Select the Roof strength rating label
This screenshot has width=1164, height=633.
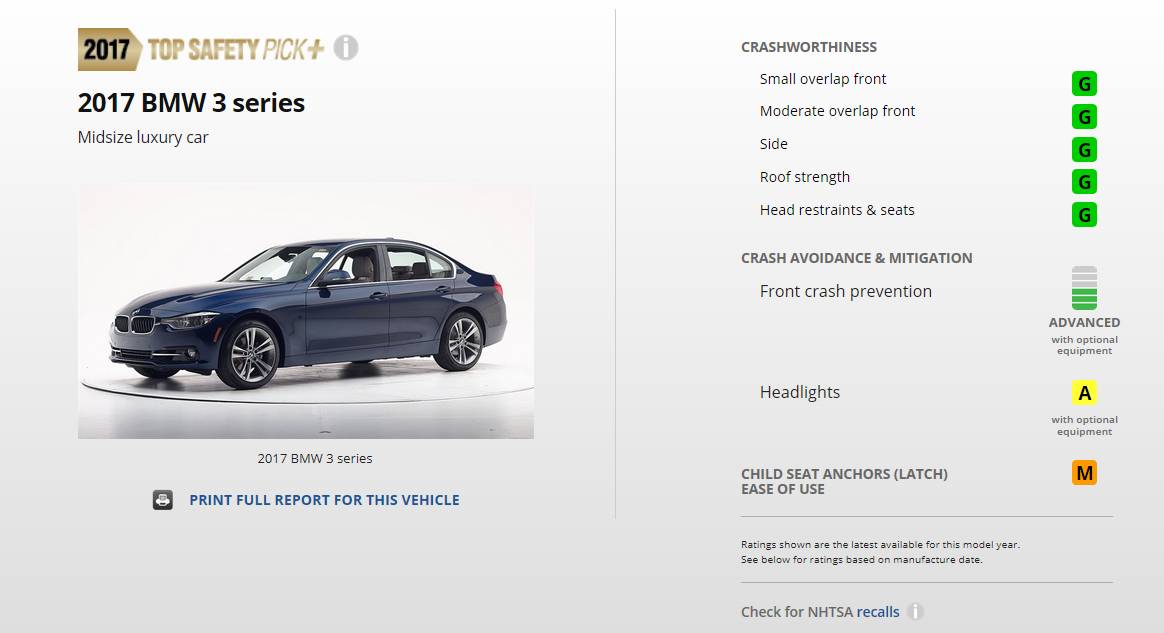click(805, 177)
